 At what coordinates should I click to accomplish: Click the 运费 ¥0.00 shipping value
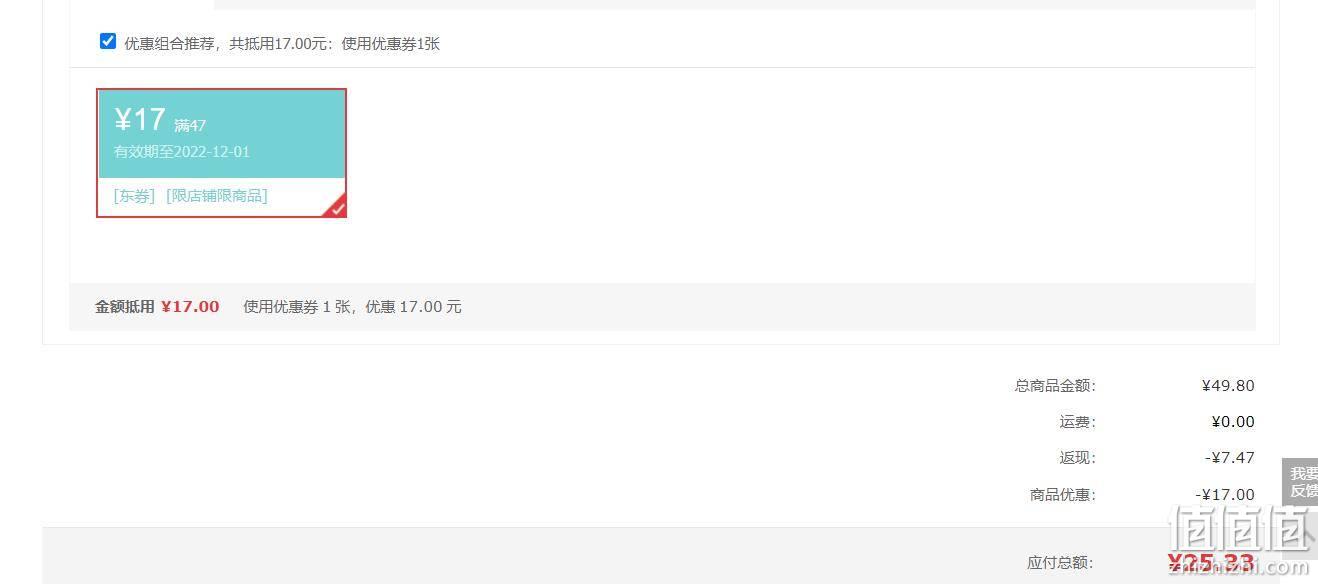pyautogui.click(x=1233, y=422)
